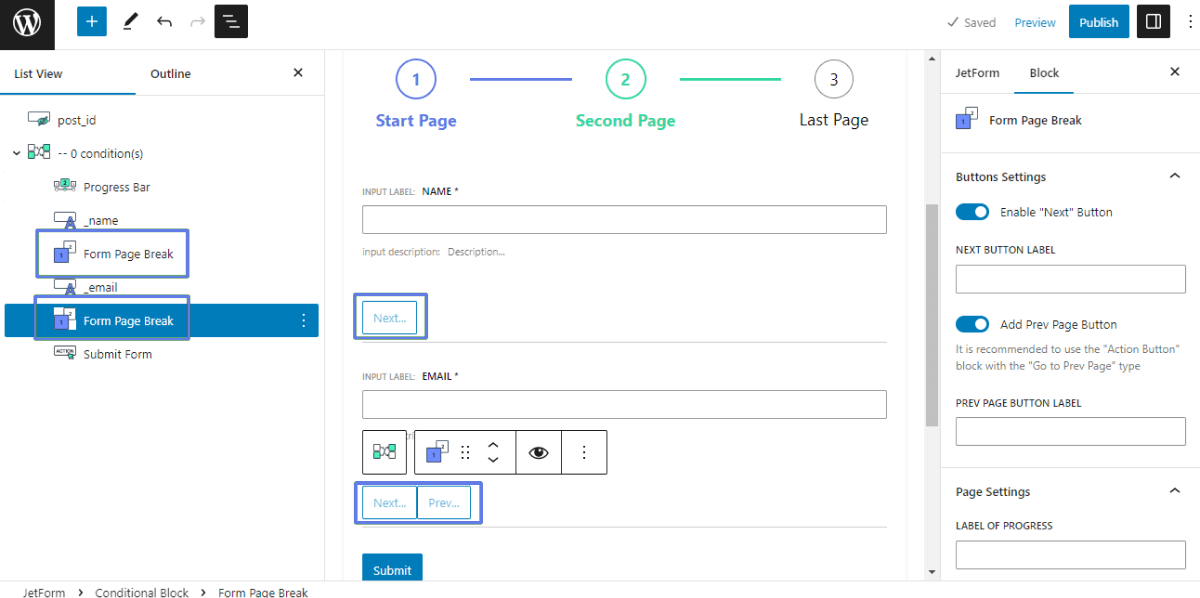Open Document Overview via the list icon
Viewport: 1200px width, 598px height.
(231, 21)
